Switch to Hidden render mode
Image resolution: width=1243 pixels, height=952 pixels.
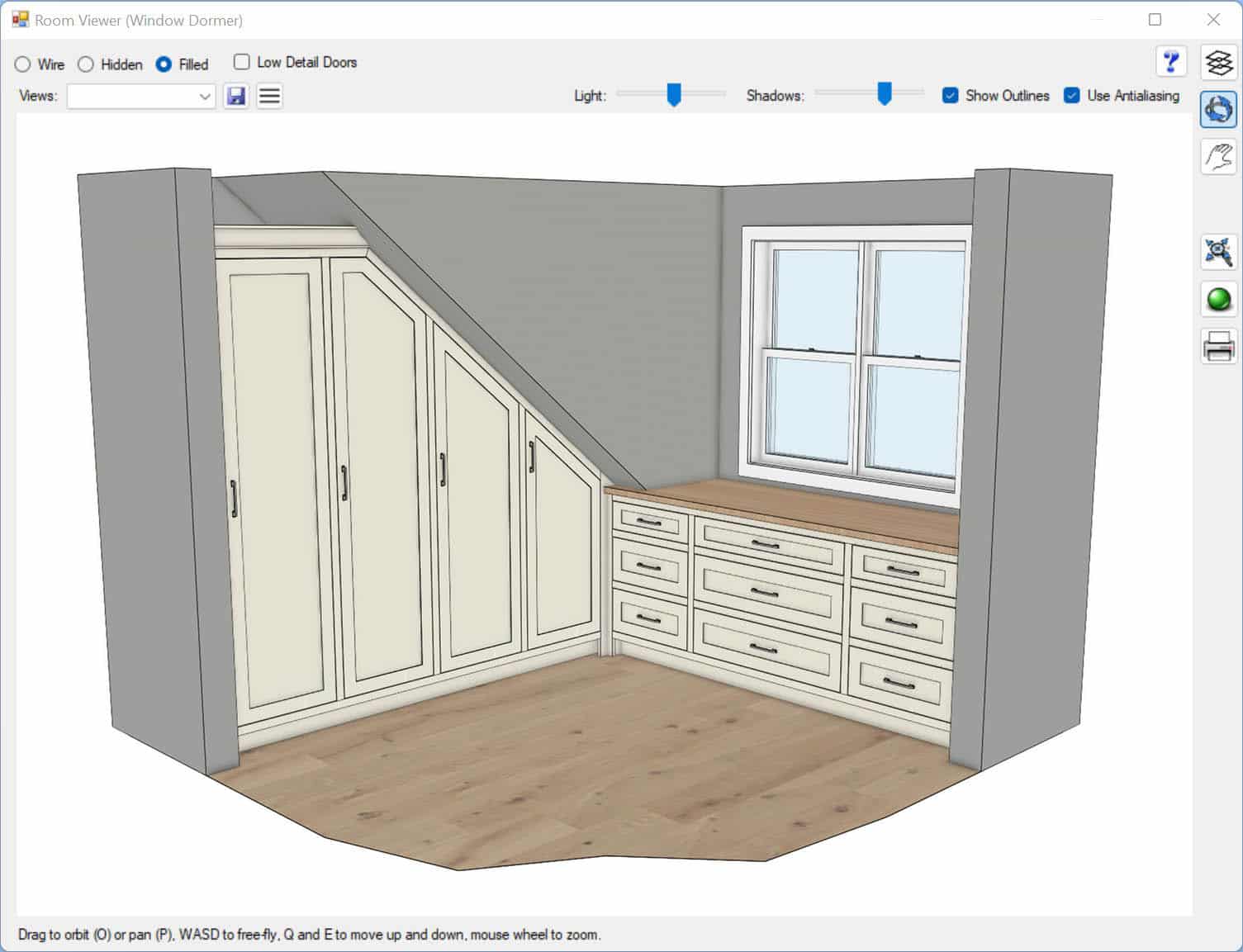[x=85, y=64]
